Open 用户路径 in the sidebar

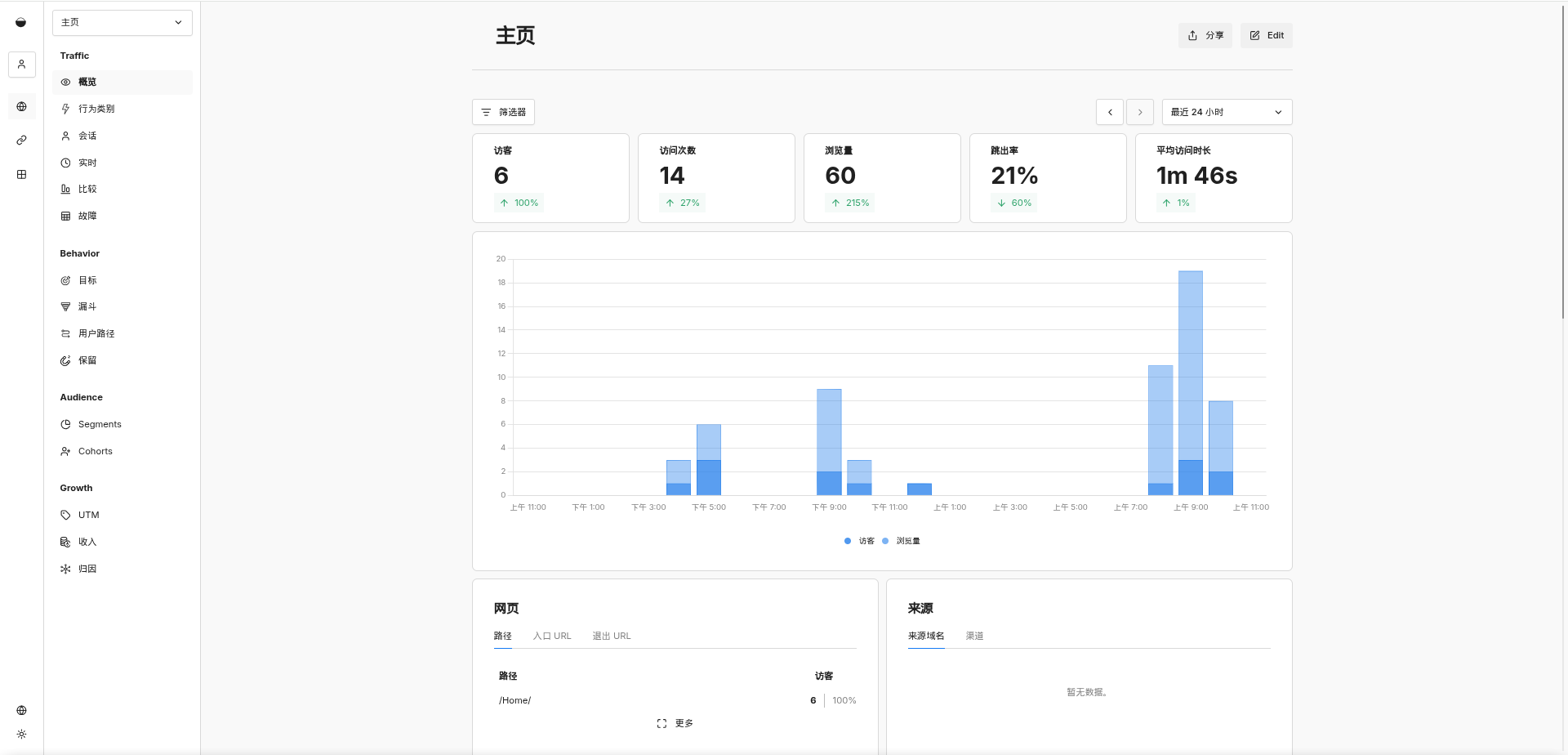[x=96, y=333]
